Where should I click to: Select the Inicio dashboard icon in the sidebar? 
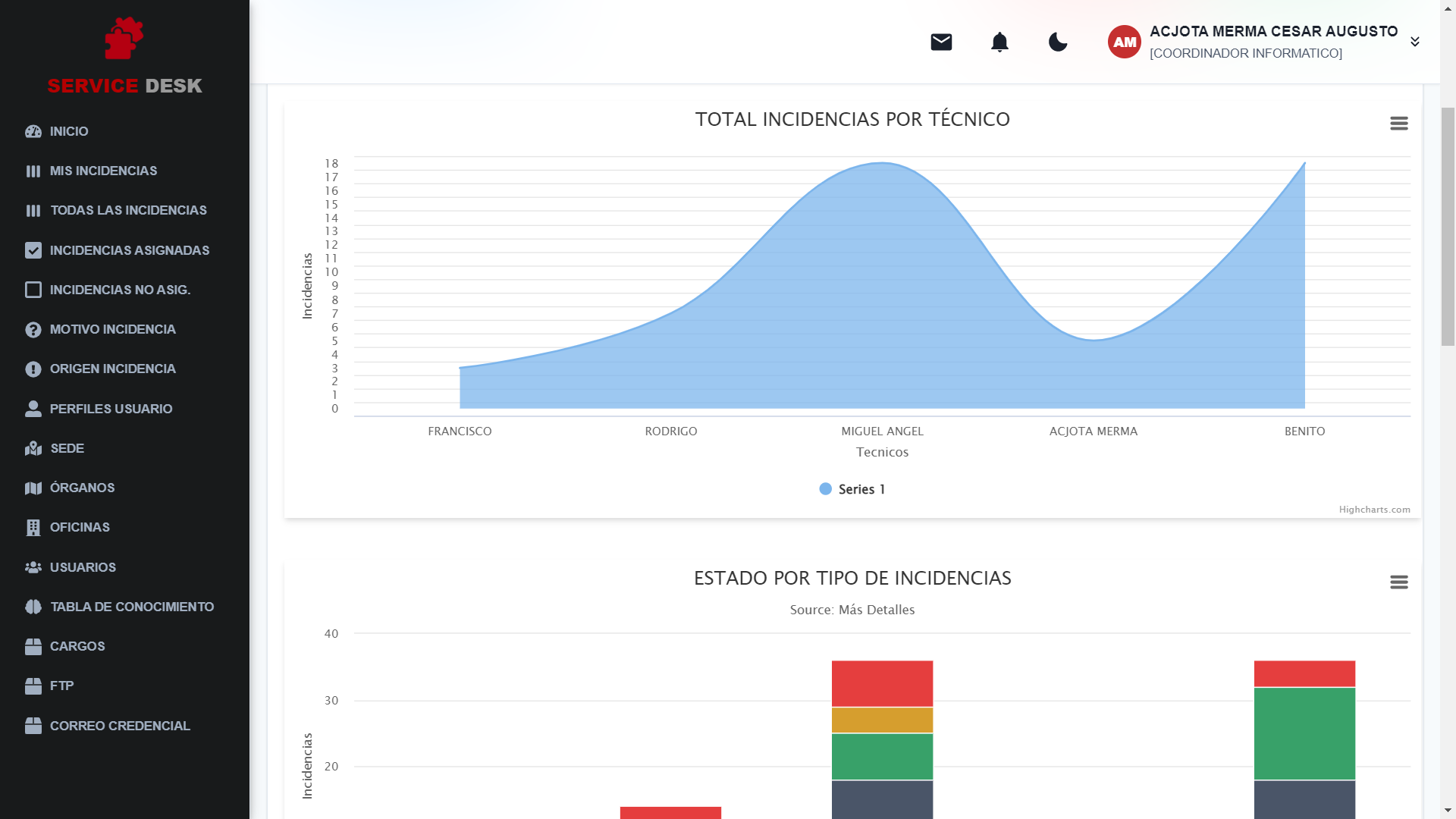pyautogui.click(x=33, y=131)
